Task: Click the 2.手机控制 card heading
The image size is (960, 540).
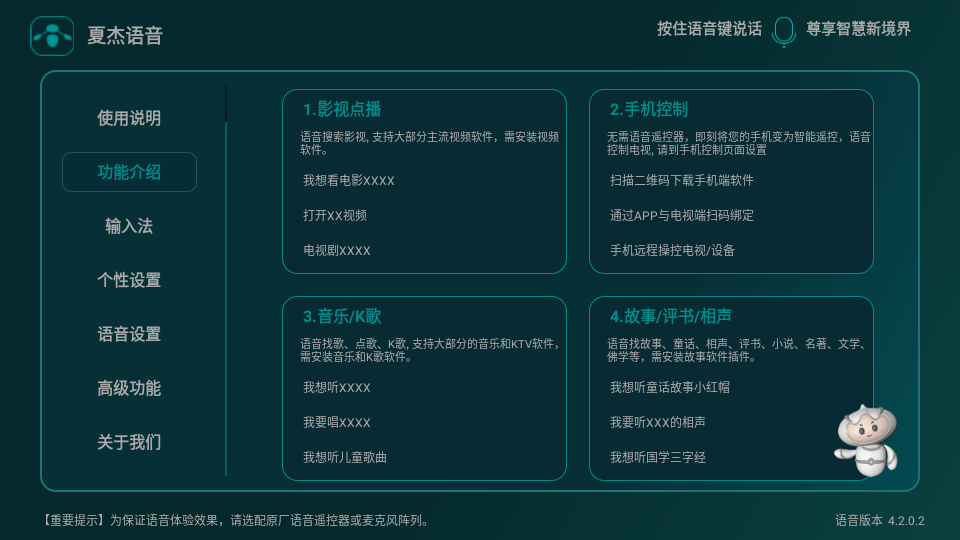Action: [649, 109]
